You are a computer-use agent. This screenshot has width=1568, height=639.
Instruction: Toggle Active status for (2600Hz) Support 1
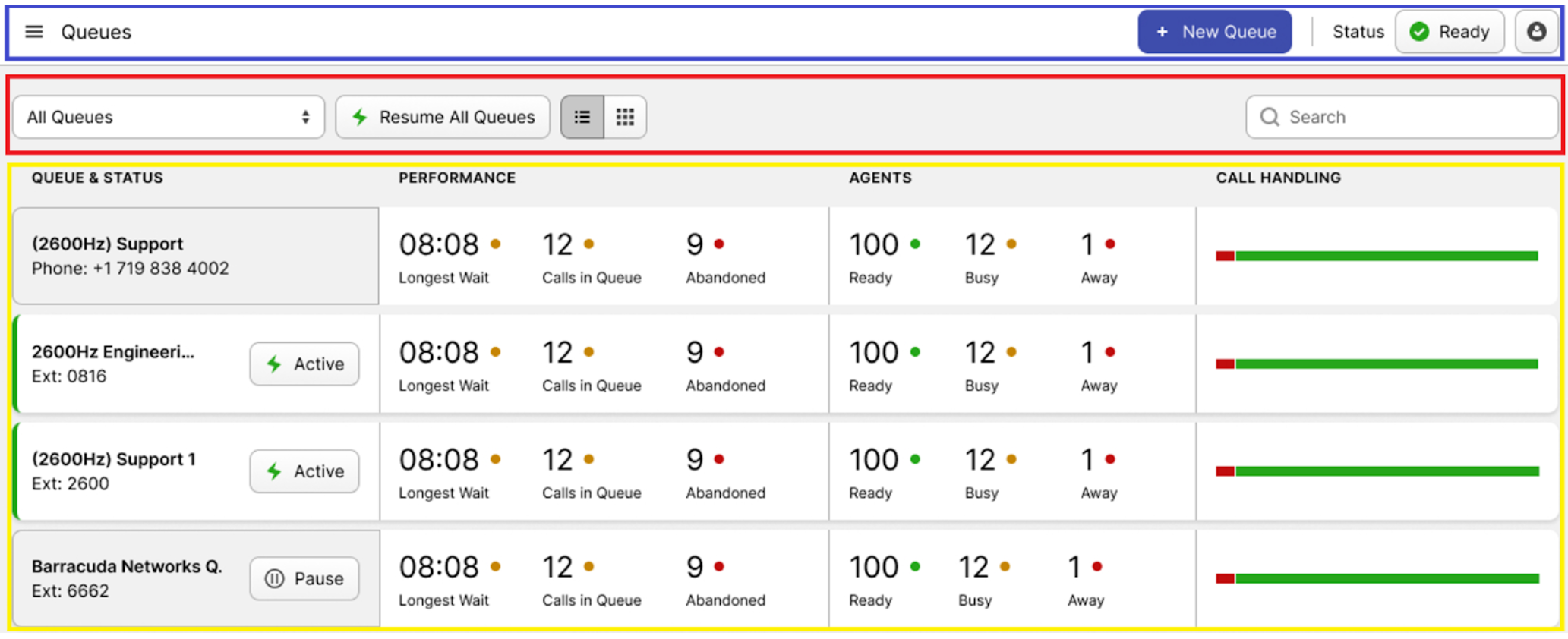pyautogui.click(x=304, y=471)
